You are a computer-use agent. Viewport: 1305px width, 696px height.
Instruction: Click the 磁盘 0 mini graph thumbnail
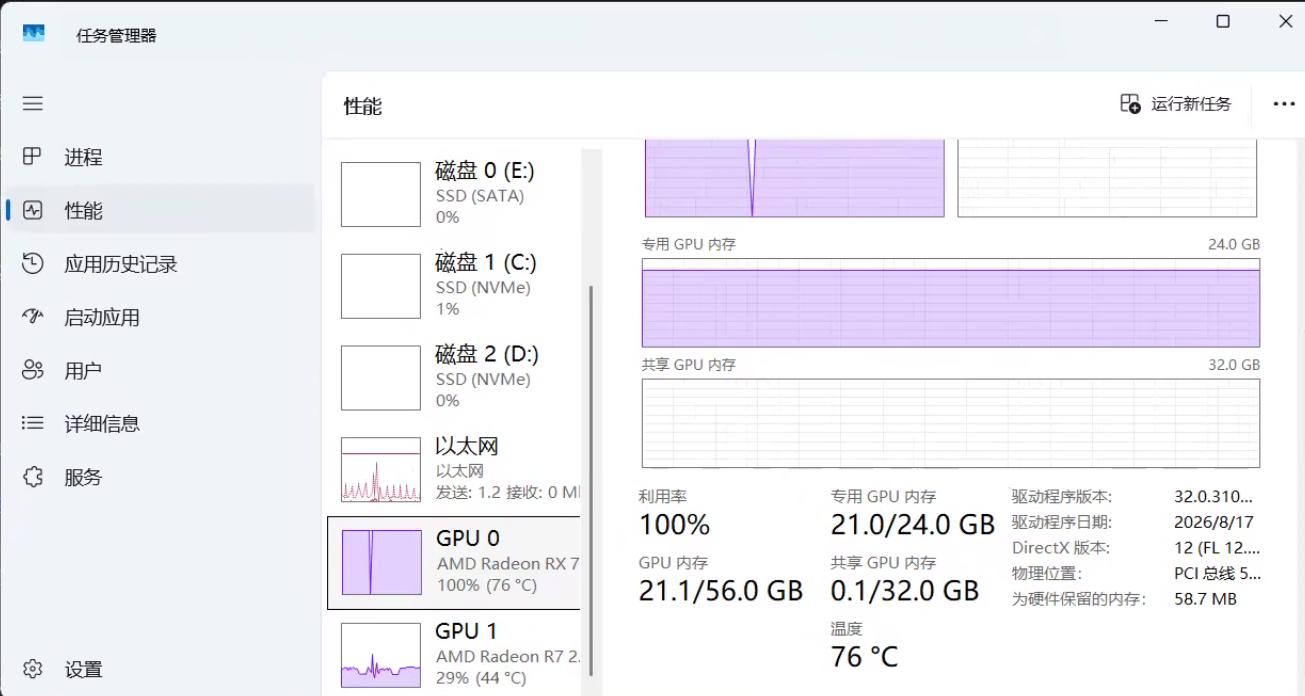point(381,195)
